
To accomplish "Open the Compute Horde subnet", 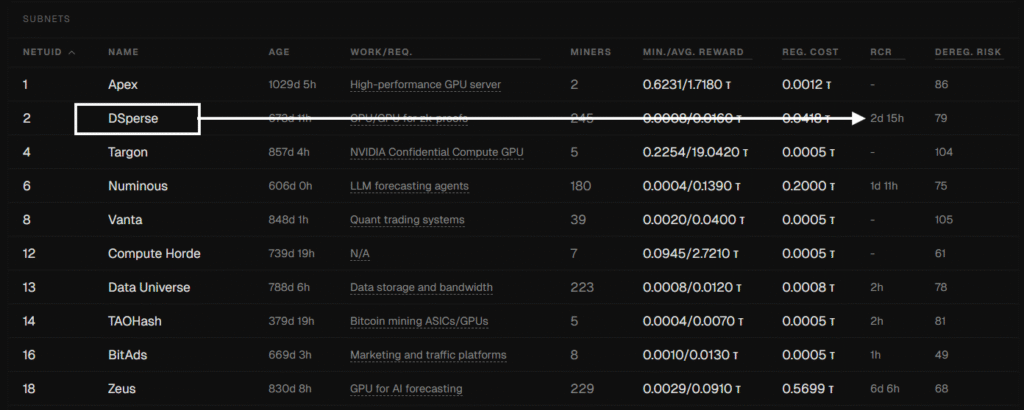I will (x=154, y=254).
